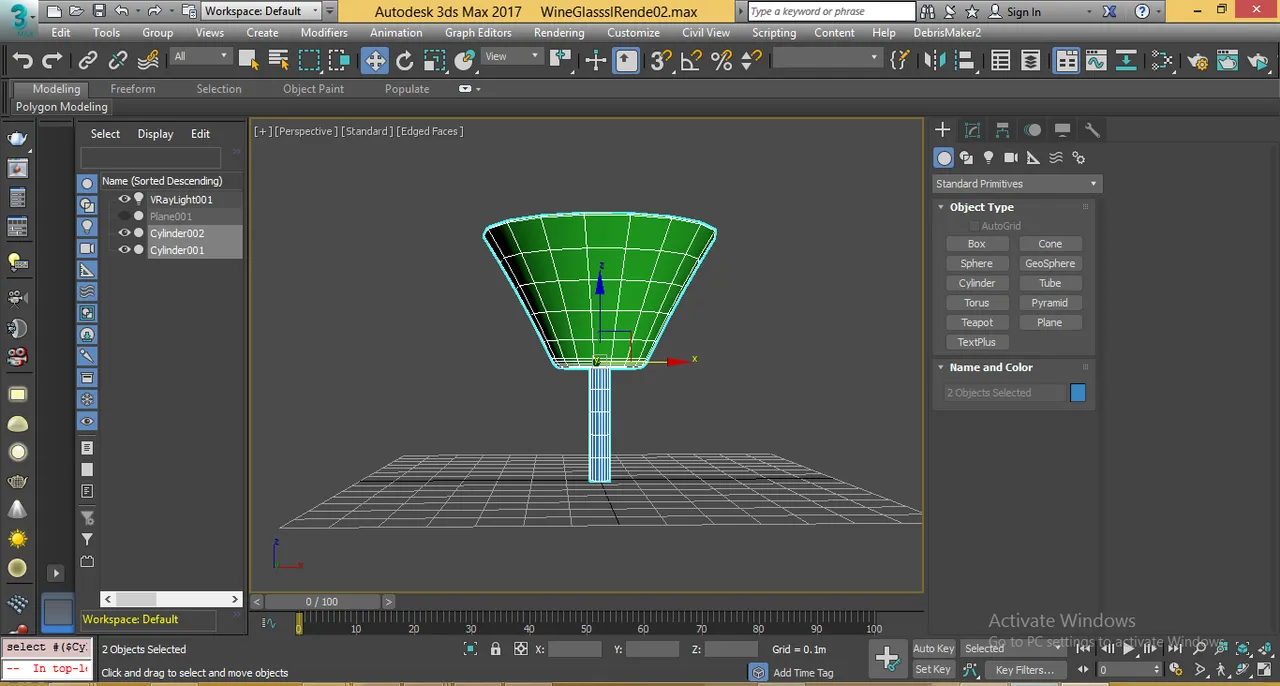This screenshot has height=686, width=1280.
Task: Toggle Display Lights filter in Scene Explorer
Action: pyautogui.click(x=87, y=226)
